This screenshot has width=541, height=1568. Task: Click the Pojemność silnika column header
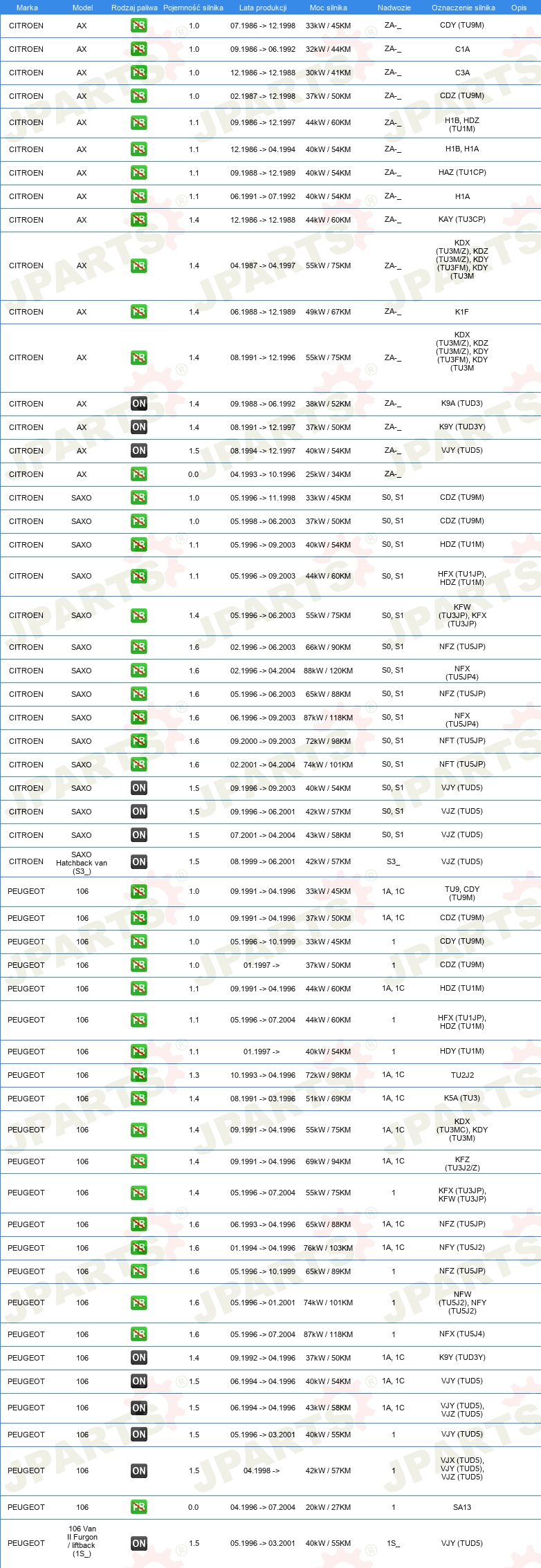click(x=193, y=8)
